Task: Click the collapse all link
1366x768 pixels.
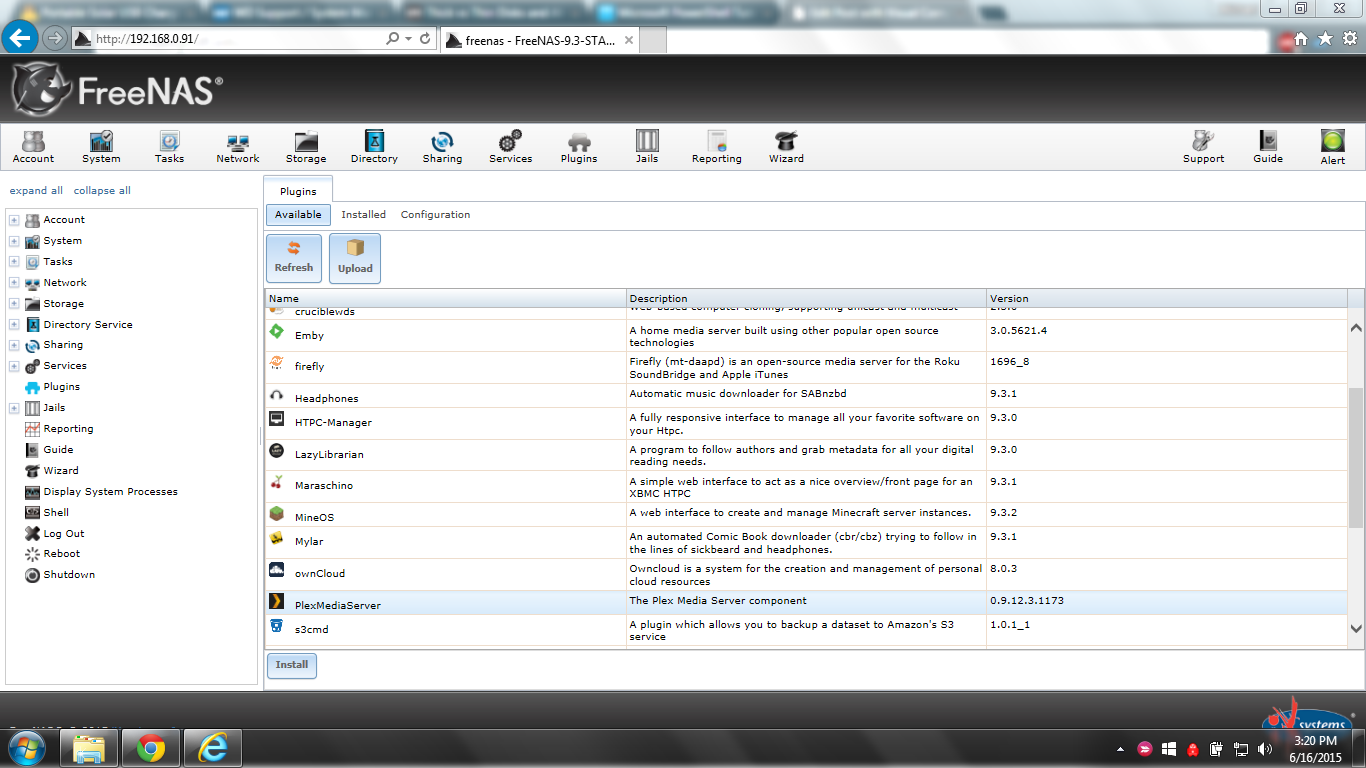Action: click(x=102, y=191)
